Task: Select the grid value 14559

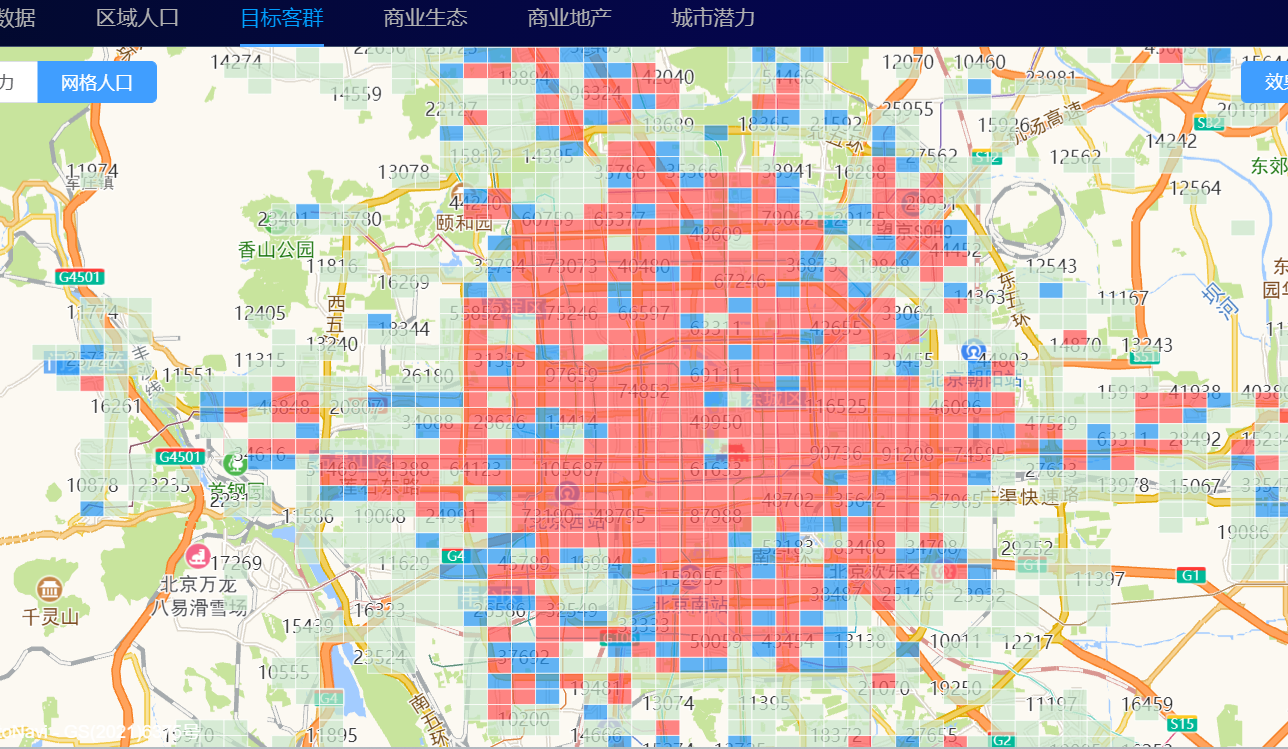Action: 357,94
